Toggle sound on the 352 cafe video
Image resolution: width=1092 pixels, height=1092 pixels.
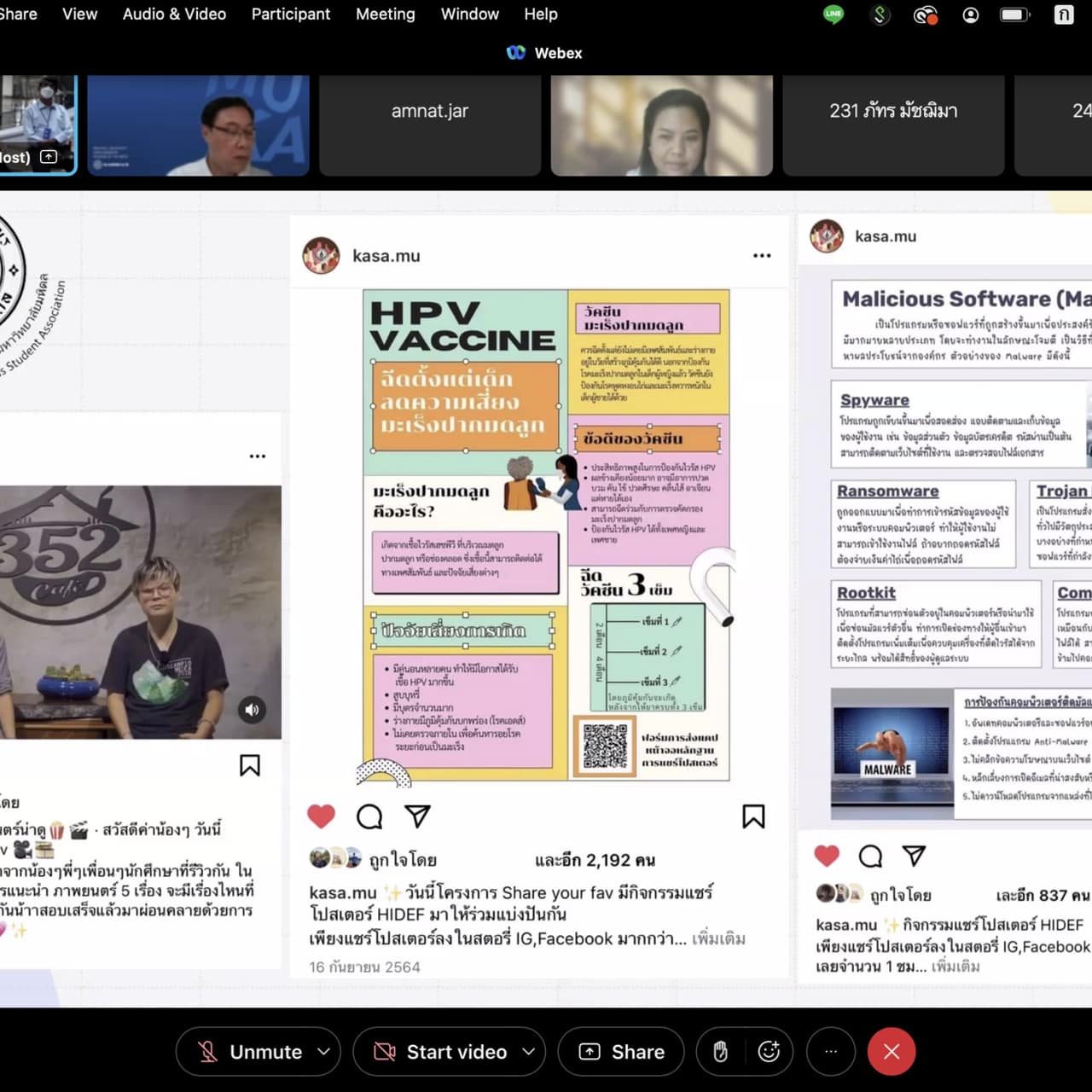click(252, 710)
